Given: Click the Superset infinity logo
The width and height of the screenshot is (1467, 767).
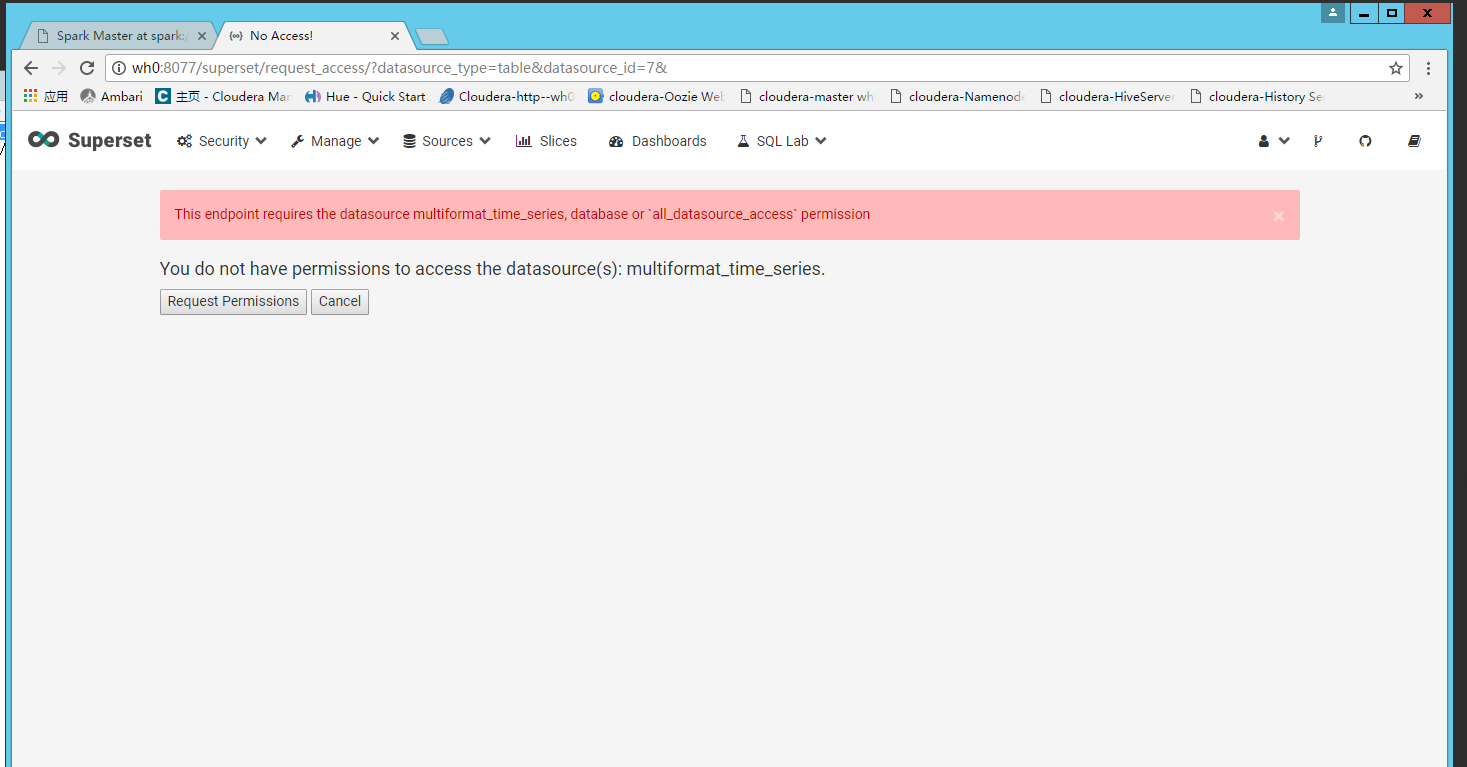Looking at the screenshot, I should pyautogui.click(x=44, y=140).
